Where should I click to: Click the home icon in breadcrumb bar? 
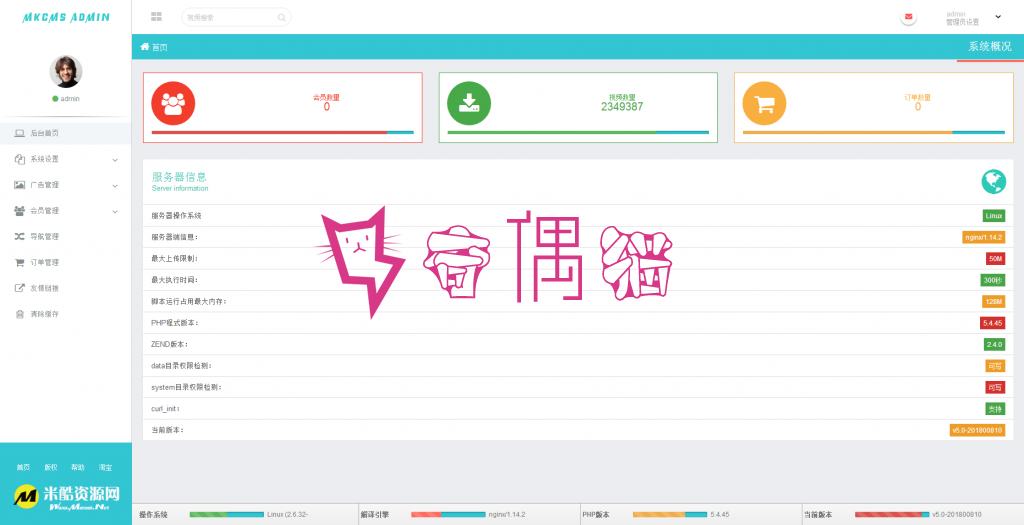coord(145,47)
